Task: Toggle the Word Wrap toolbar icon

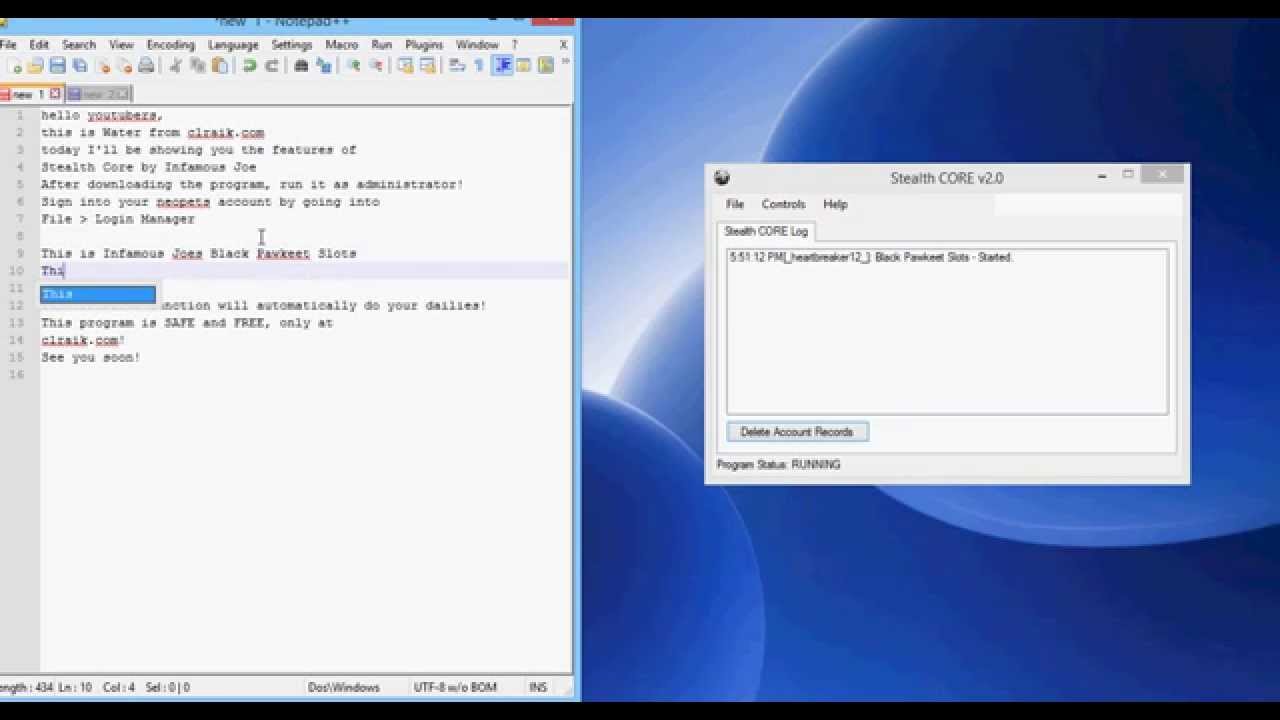Action: point(457,66)
